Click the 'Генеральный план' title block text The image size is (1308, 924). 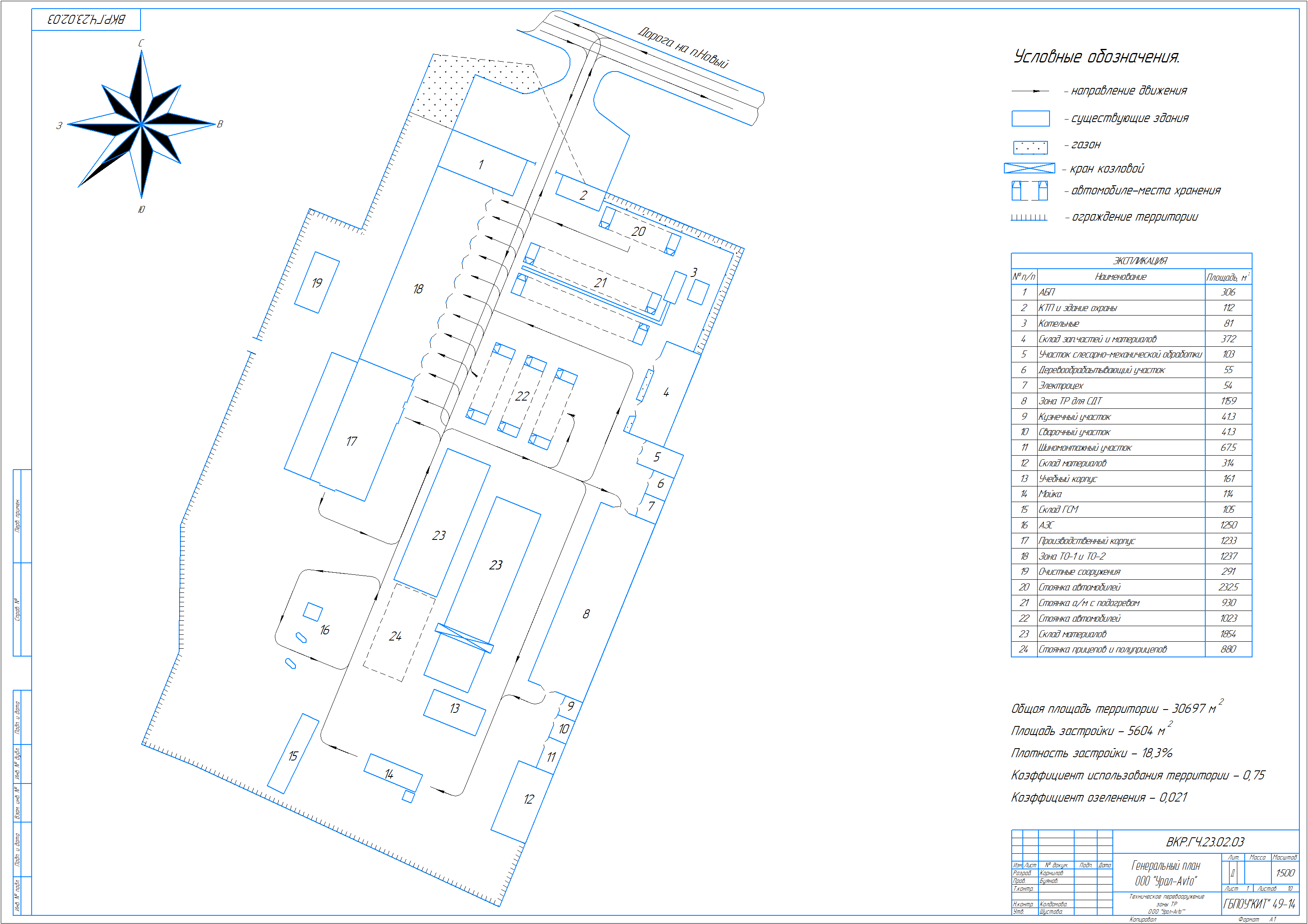click(1165, 866)
